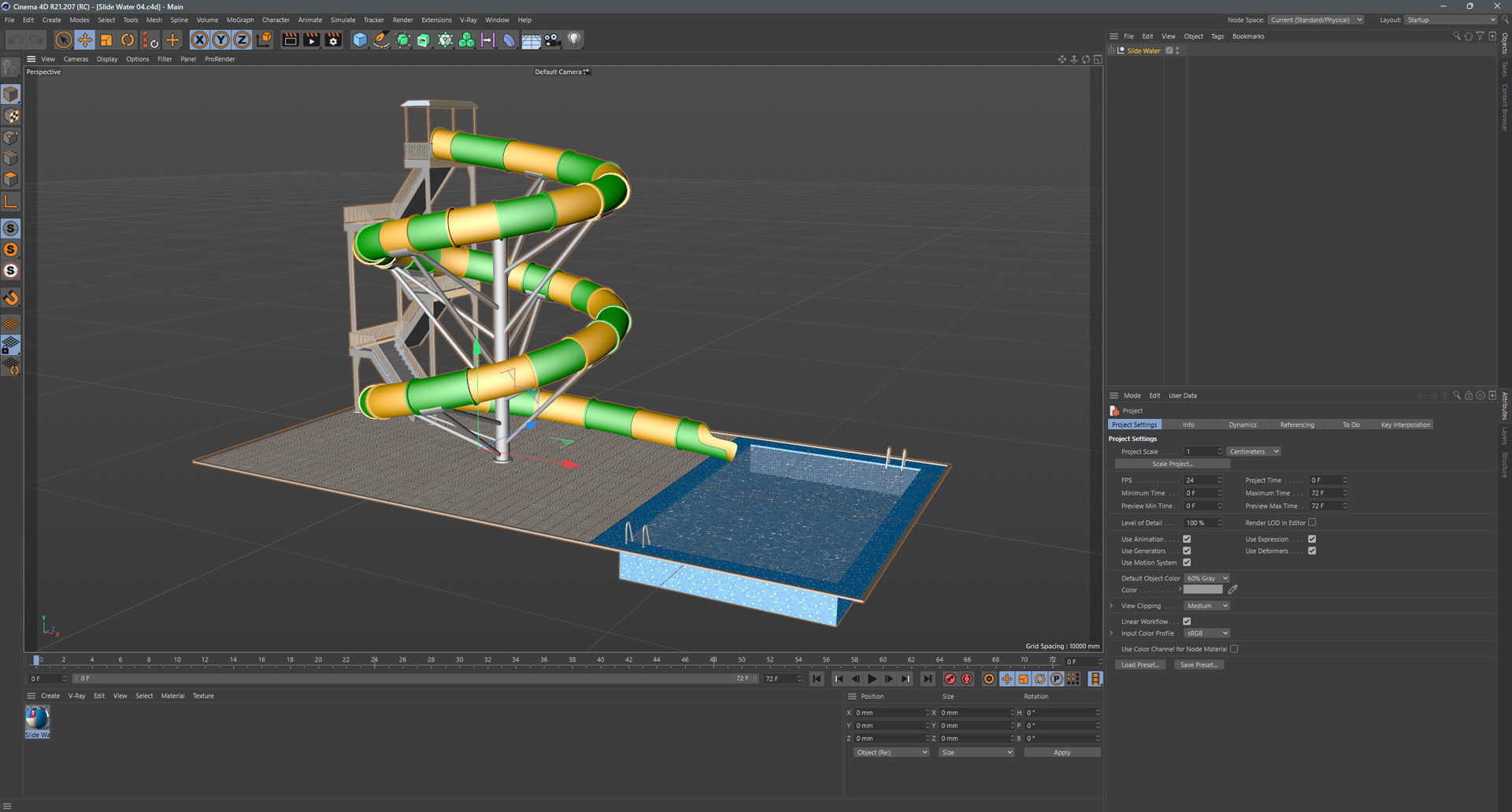Add a Light object
Screen dimensions: 1512x812
point(574,40)
